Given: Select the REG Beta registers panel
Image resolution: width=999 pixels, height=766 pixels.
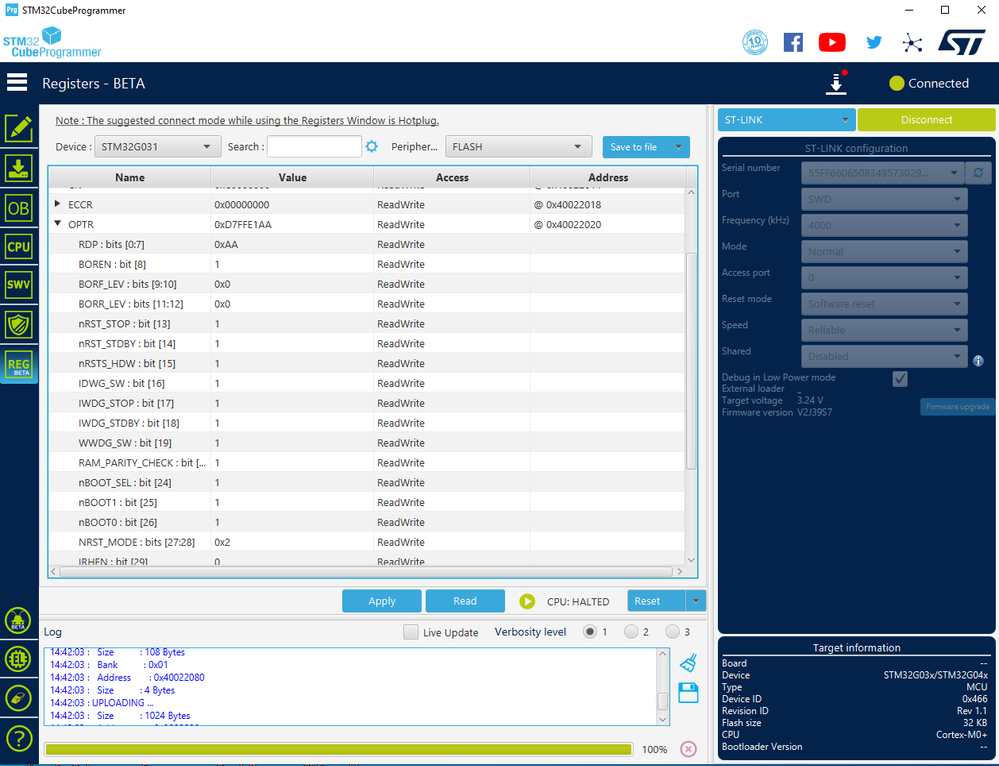Looking at the screenshot, I should coord(18,366).
